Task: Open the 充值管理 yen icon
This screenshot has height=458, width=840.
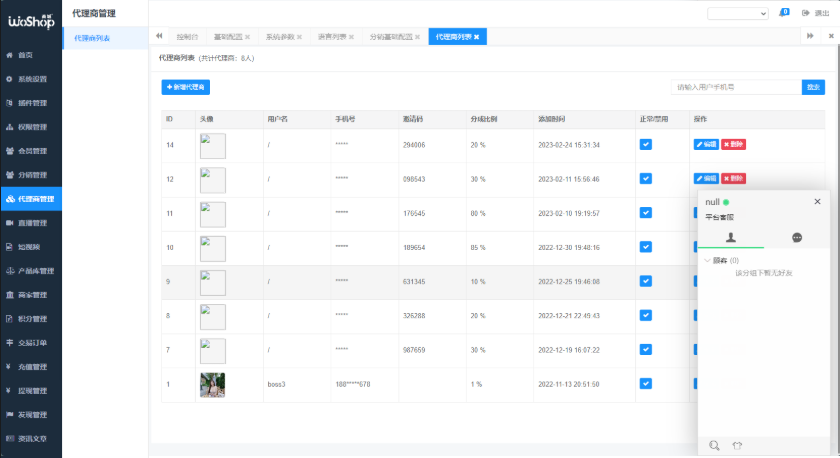Action: click(9, 367)
